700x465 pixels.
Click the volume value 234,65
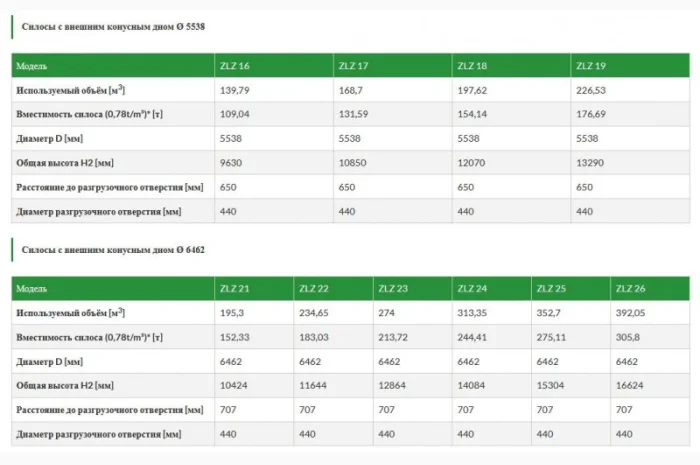click(x=316, y=313)
